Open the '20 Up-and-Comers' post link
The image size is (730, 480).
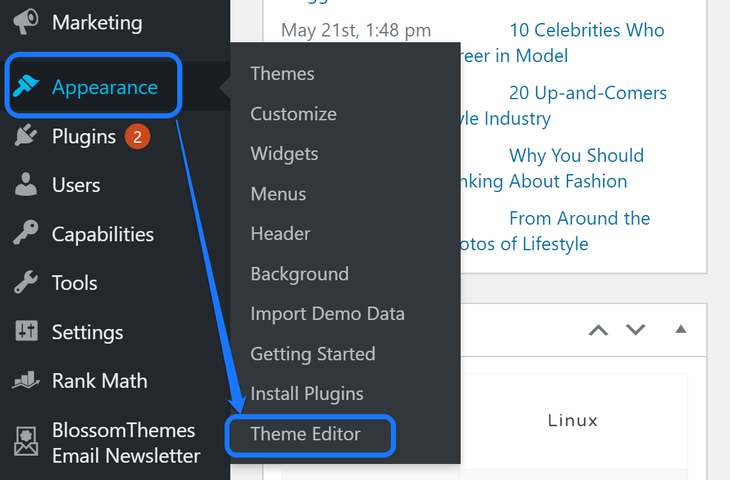[588, 93]
